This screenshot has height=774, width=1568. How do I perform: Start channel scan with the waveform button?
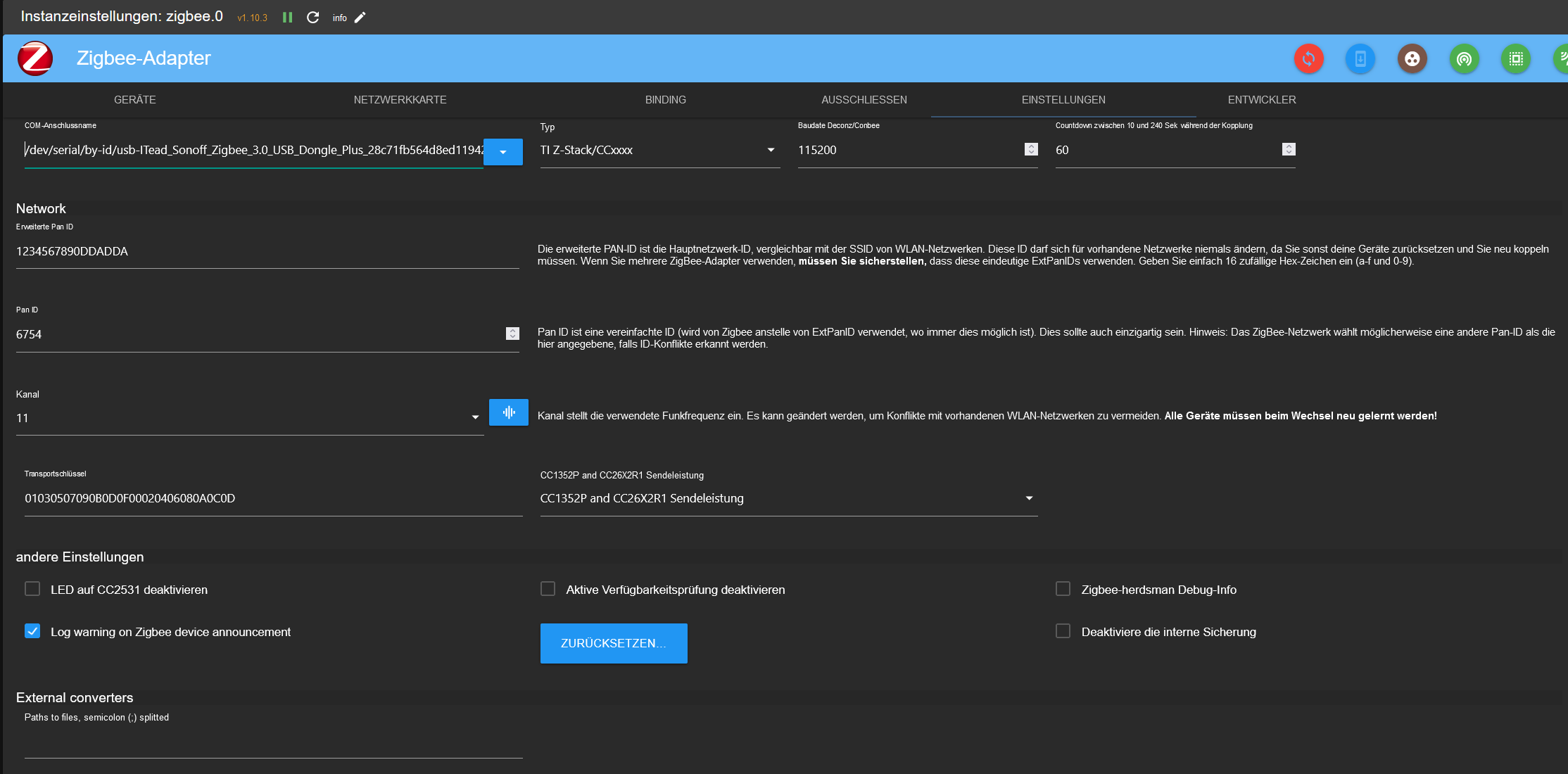click(508, 412)
